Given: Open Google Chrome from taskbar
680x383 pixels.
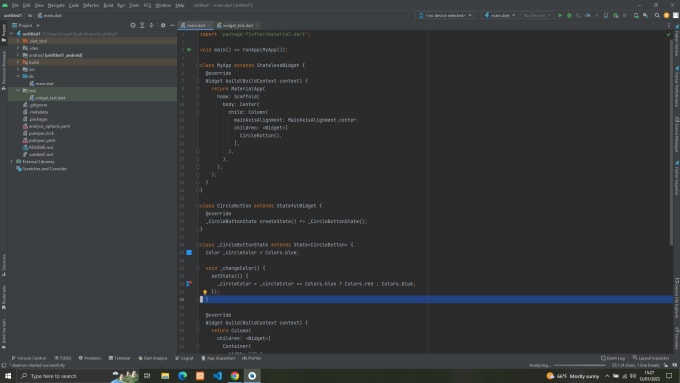Looking at the screenshot, I should pyautogui.click(x=235, y=376).
